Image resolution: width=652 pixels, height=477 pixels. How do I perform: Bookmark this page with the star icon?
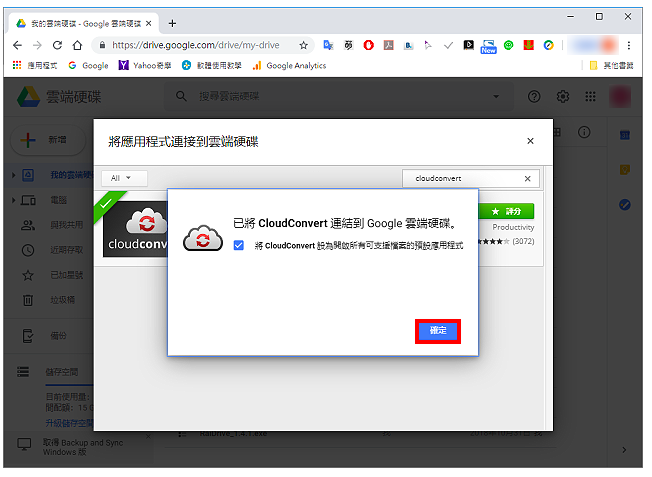pos(304,45)
